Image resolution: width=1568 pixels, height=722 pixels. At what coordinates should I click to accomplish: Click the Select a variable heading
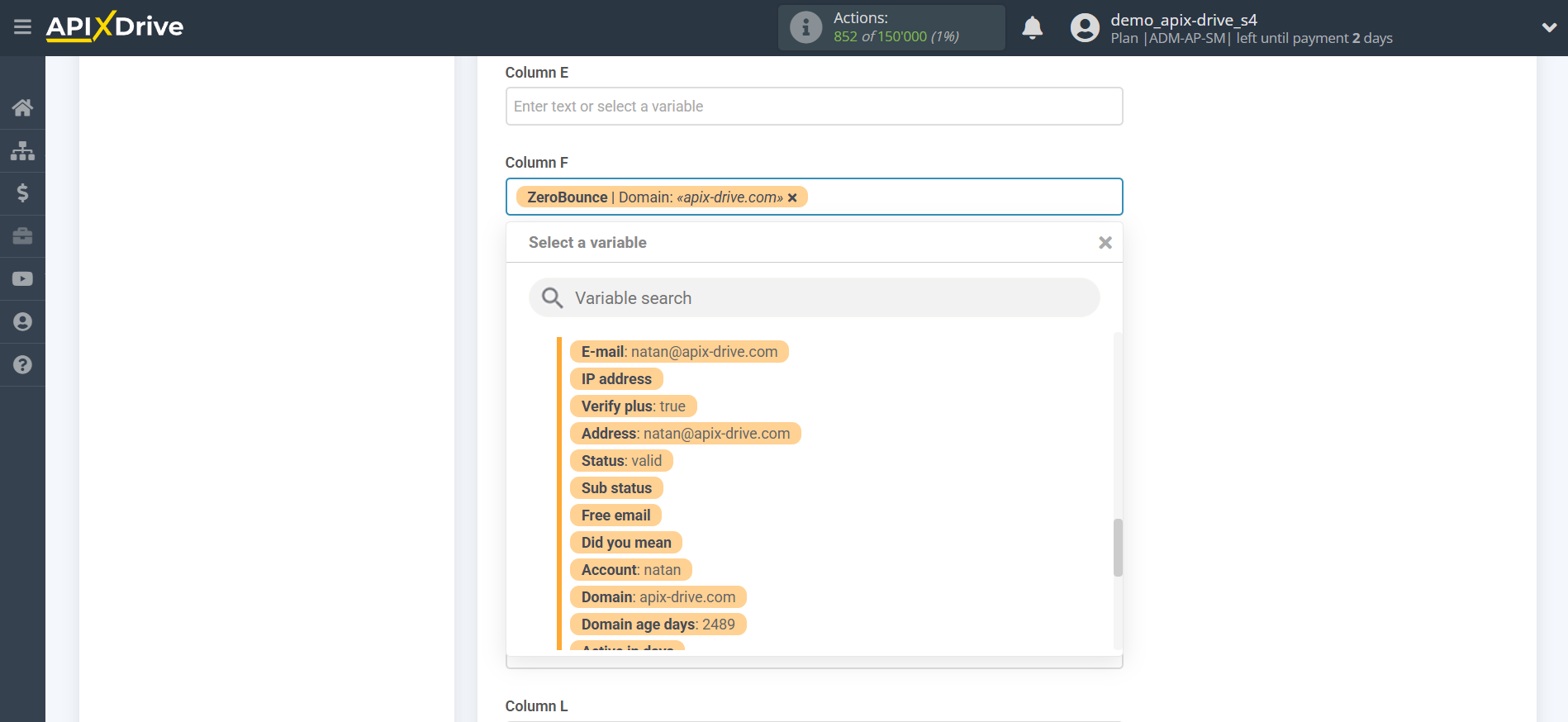[587, 243]
